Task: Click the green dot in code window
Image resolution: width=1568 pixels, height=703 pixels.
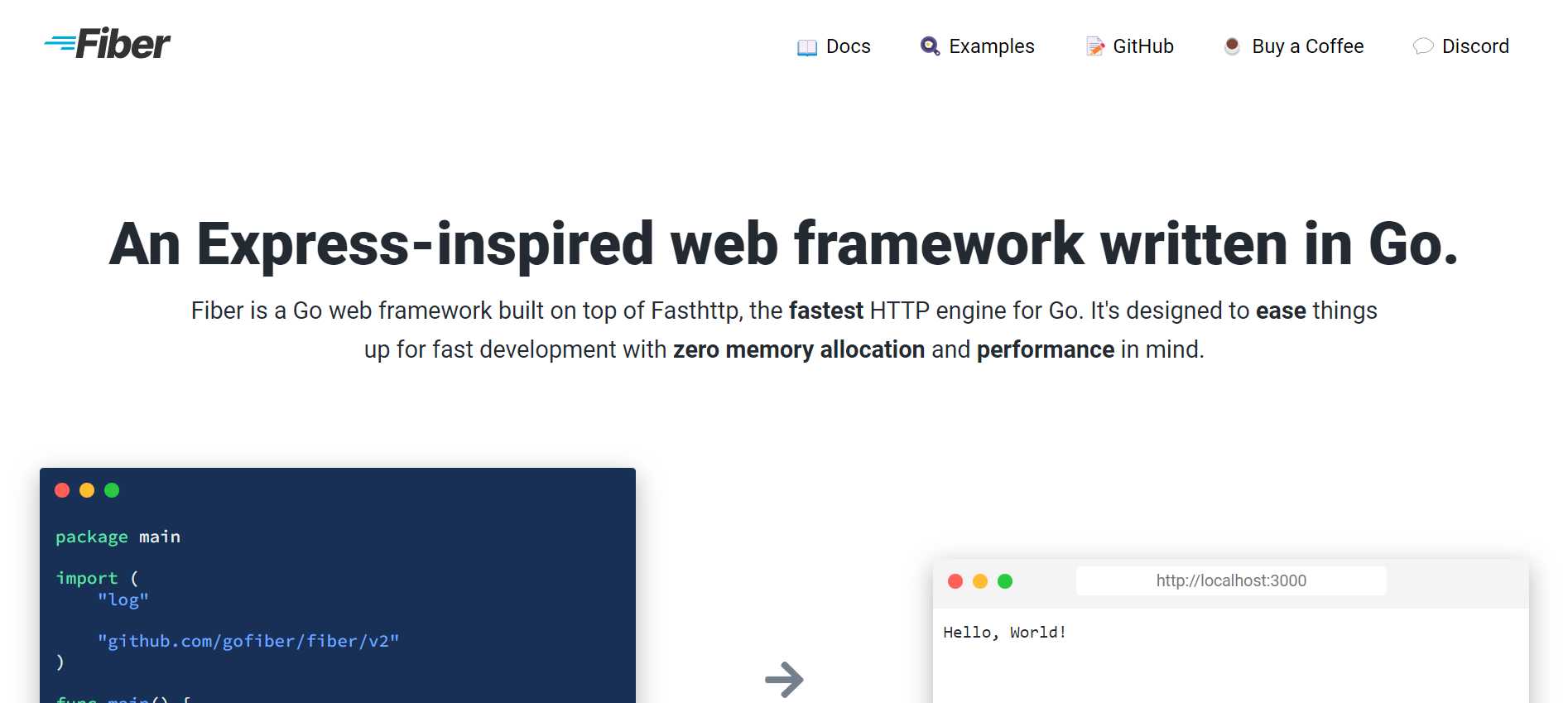Action: coord(112,490)
